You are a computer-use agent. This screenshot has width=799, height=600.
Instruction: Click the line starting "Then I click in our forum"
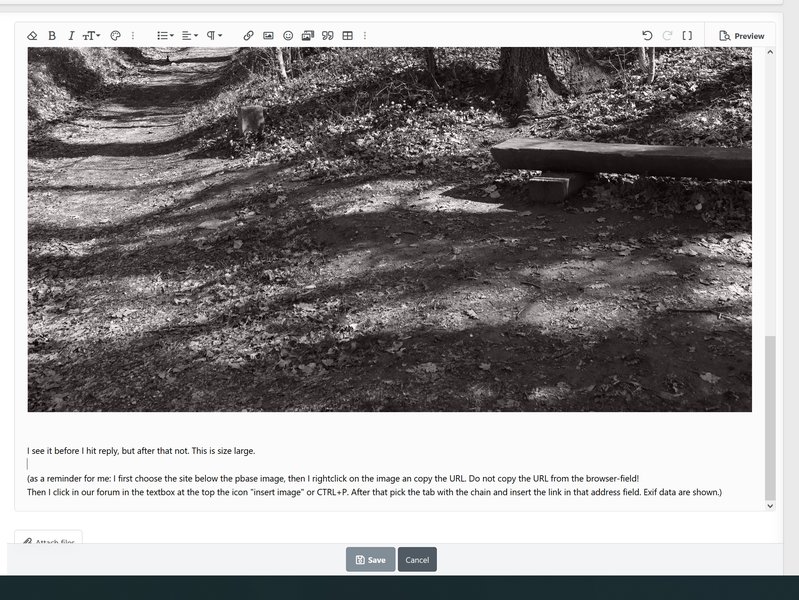(375, 492)
